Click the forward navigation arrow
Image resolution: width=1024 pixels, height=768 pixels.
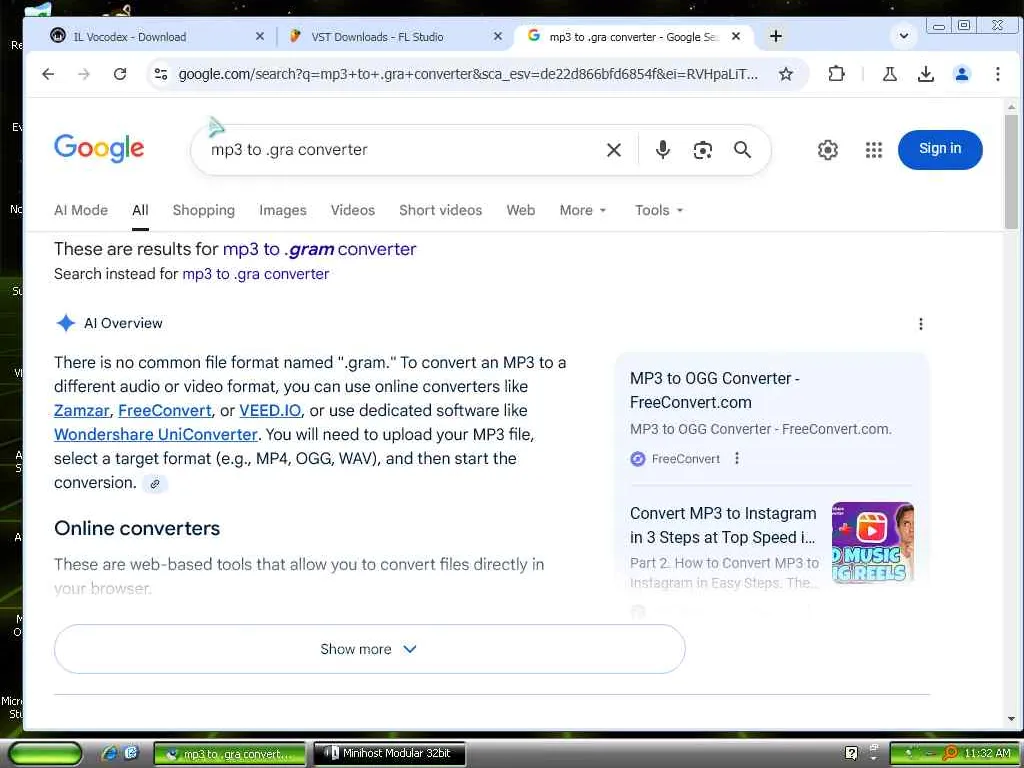coord(84,74)
